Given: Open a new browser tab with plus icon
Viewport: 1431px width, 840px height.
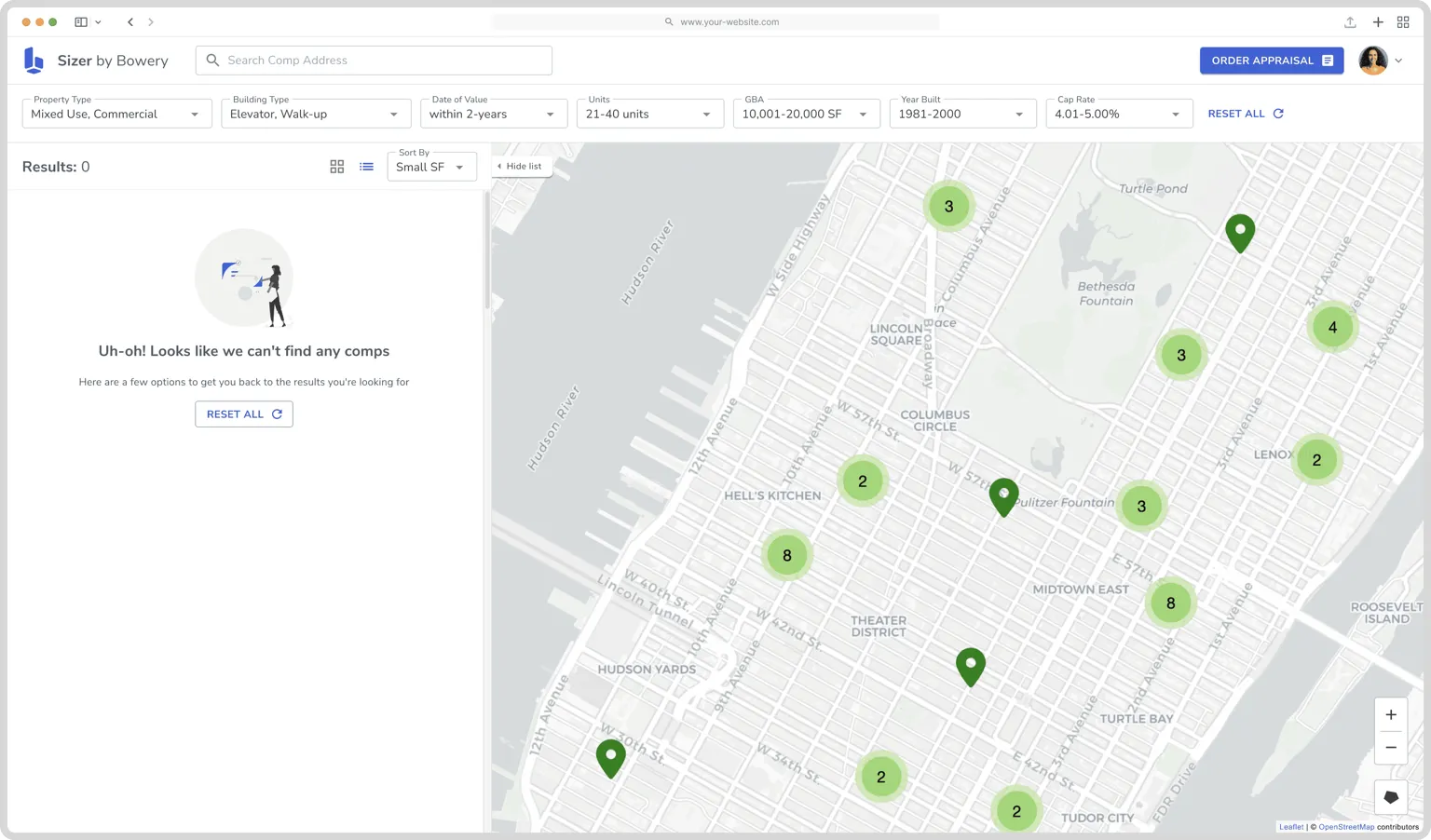Looking at the screenshot, I should tap(1378, 21).
